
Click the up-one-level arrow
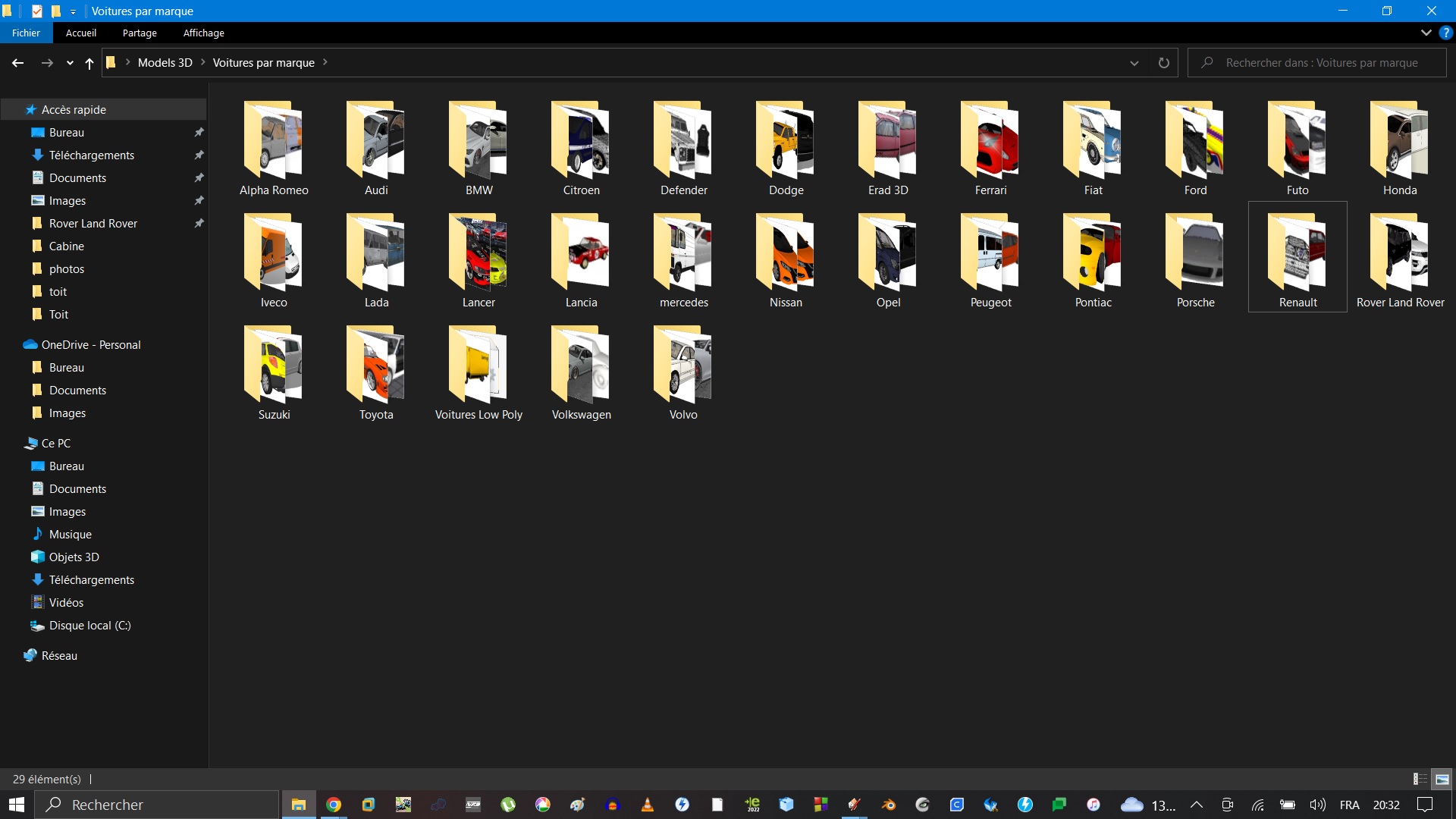[89, 63]
